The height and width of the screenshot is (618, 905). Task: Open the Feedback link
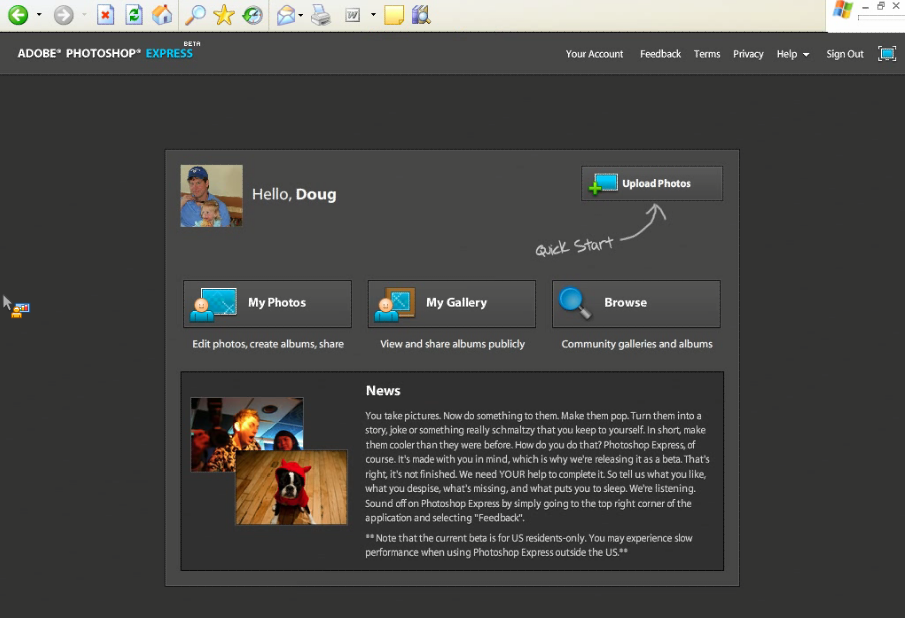point(660,54)
